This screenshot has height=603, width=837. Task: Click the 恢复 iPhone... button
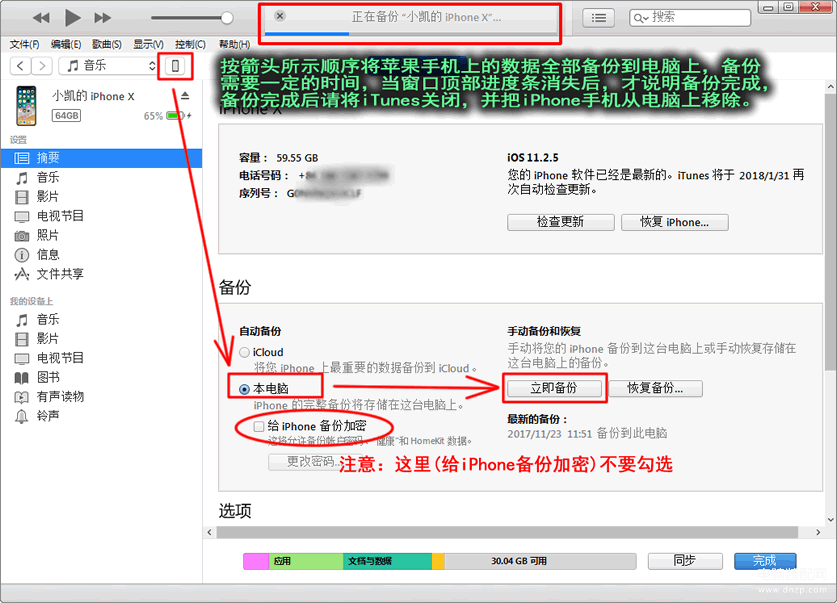(674, 222)
